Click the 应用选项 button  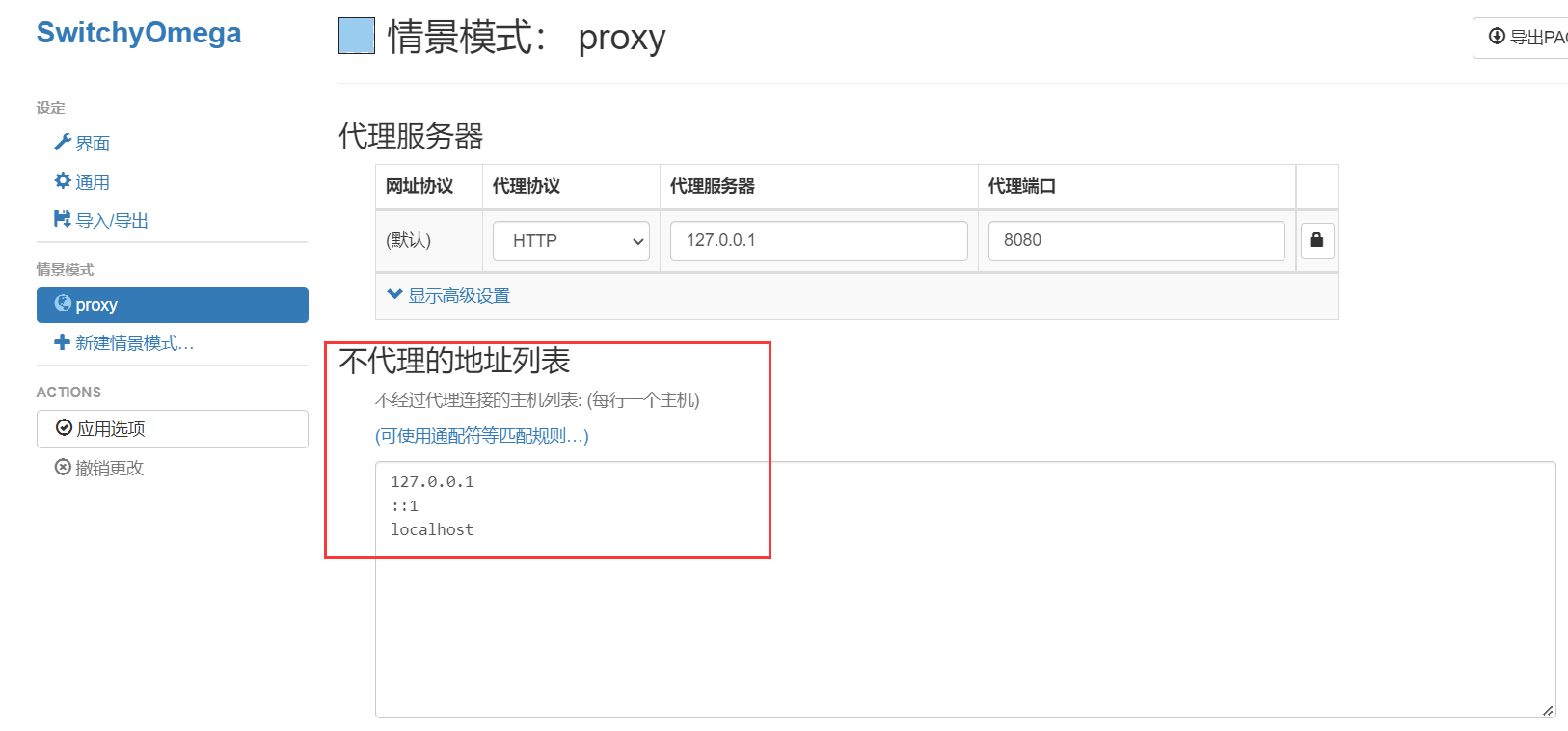[x=173, y=429]
